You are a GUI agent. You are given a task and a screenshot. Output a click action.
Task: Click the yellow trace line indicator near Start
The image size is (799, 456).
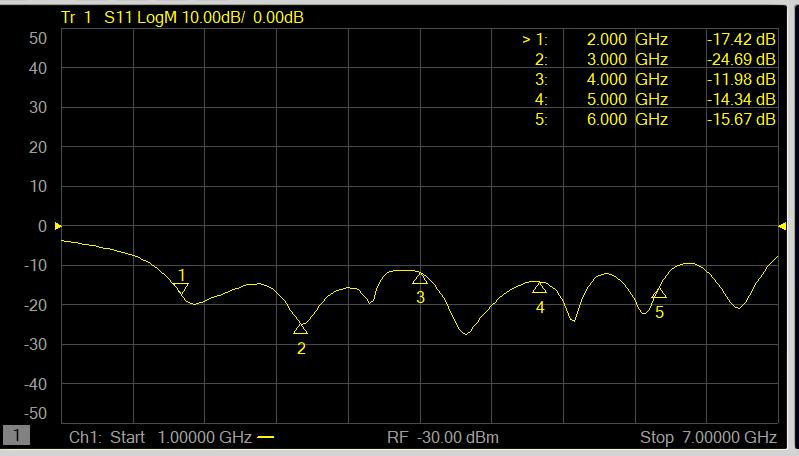click(265, 437)
